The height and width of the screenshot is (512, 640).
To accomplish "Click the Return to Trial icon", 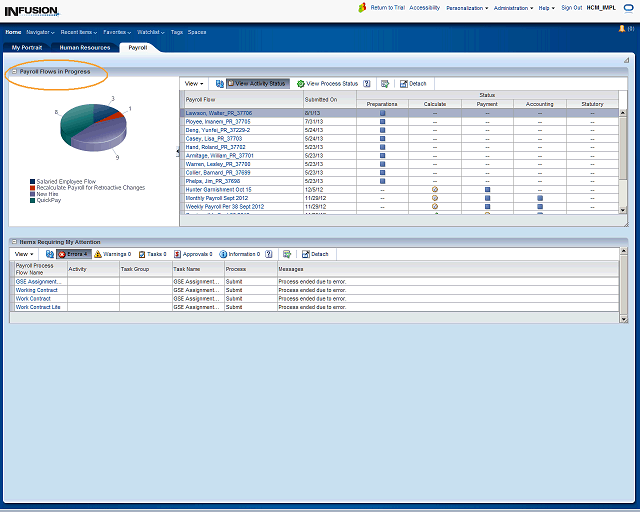I will pos(362,7).
